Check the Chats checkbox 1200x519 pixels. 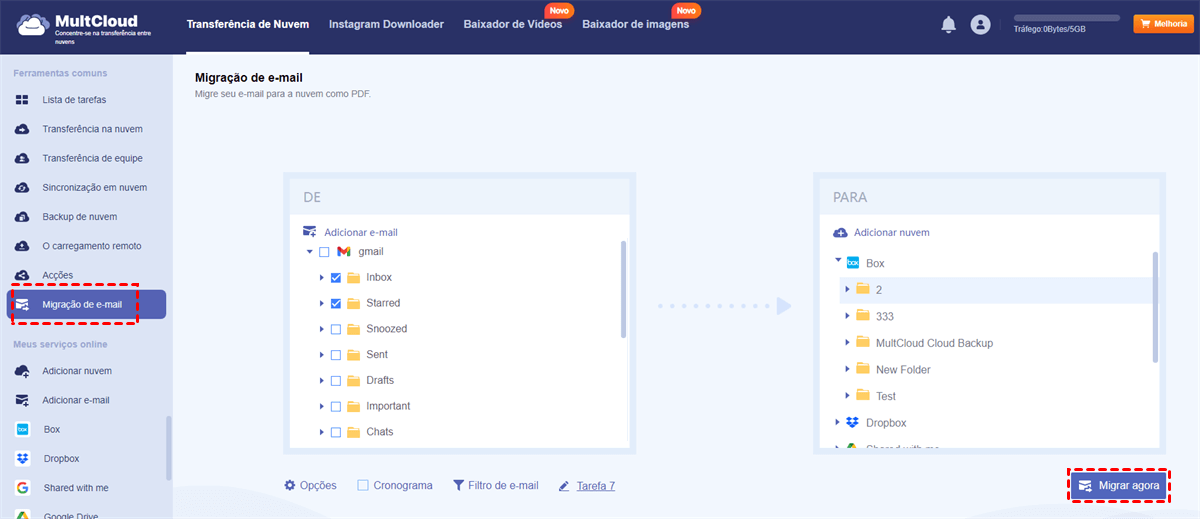(x=336, y=433)
